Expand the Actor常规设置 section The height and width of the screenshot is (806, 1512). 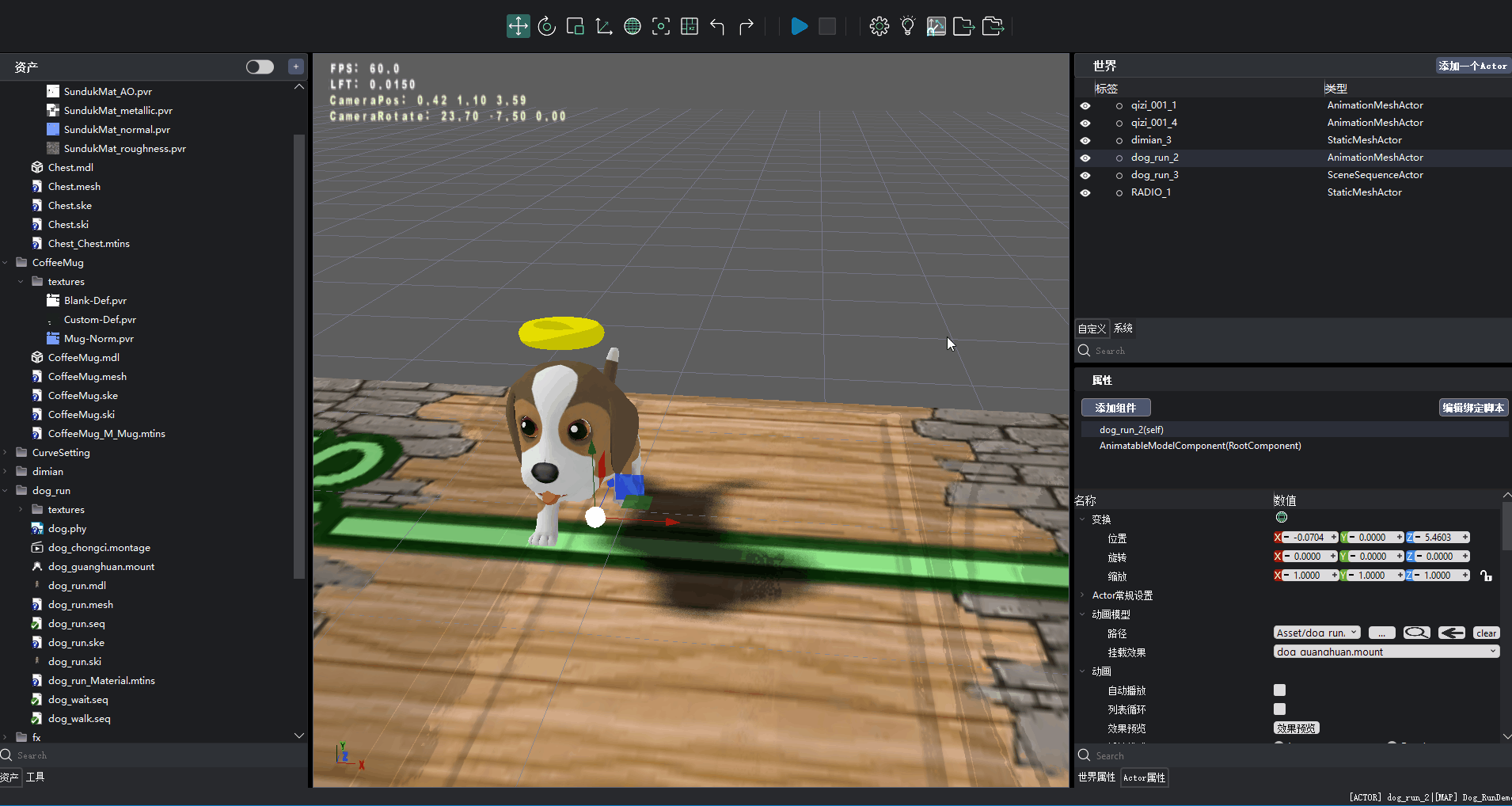[x=1082, y=595]
